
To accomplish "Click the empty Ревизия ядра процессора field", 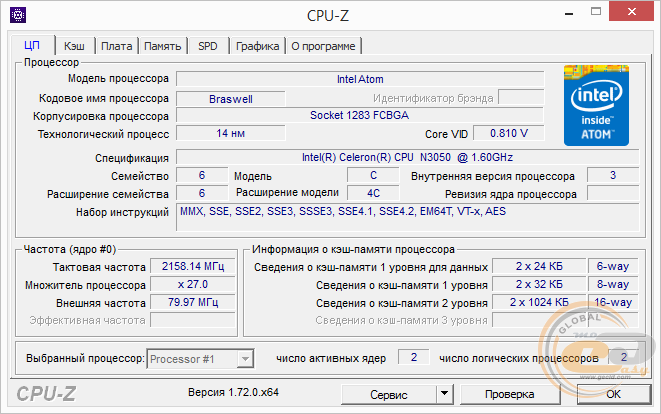I will tap(613, 193).
